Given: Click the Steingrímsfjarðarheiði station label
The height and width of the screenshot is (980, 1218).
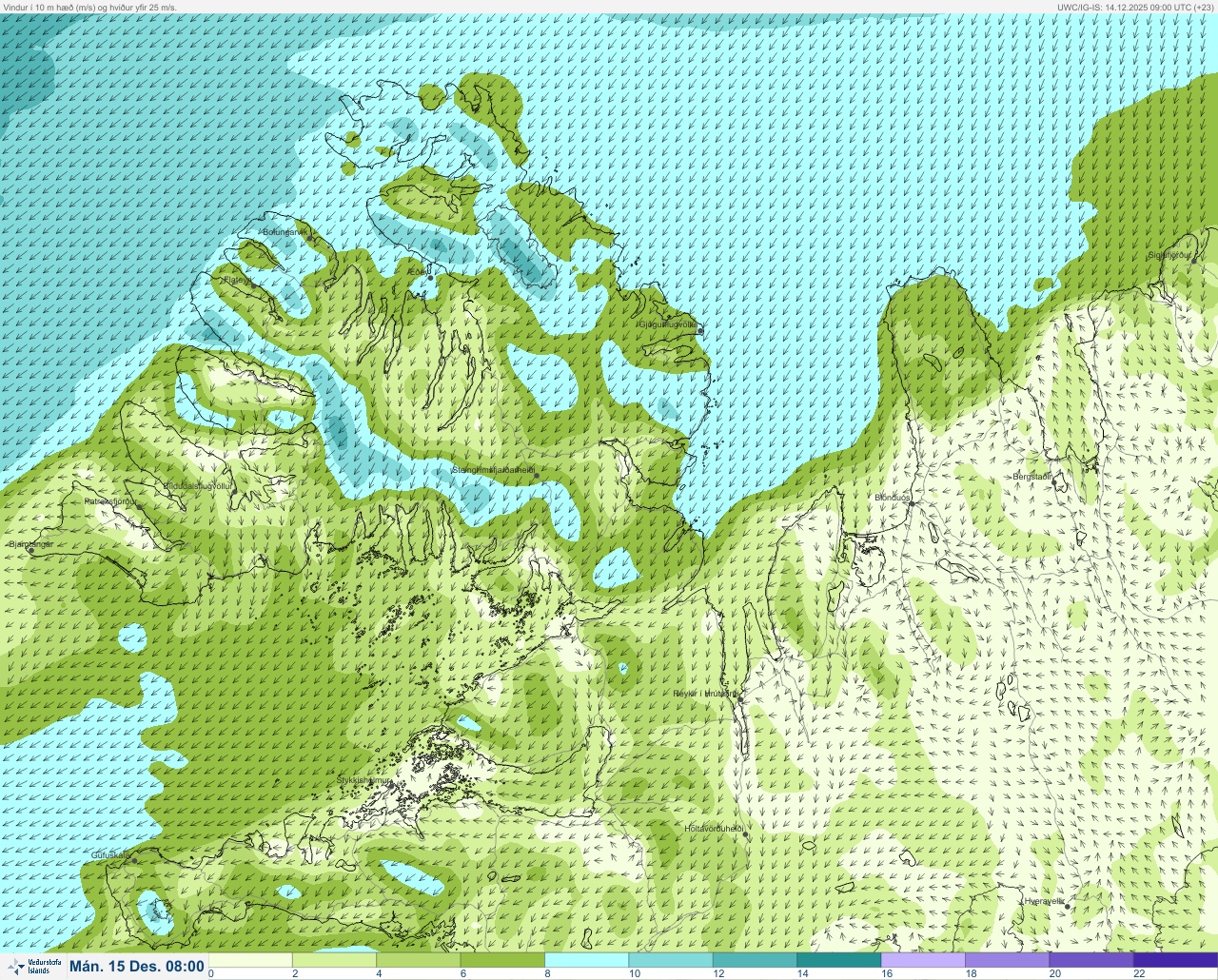Looking at the screenshot, I should 492,470.
